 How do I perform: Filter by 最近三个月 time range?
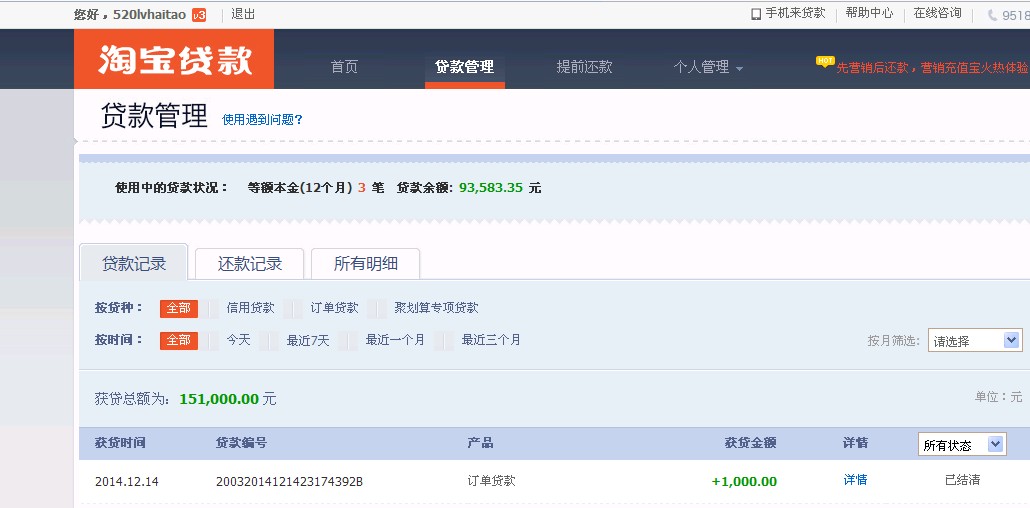coord(491,340)
